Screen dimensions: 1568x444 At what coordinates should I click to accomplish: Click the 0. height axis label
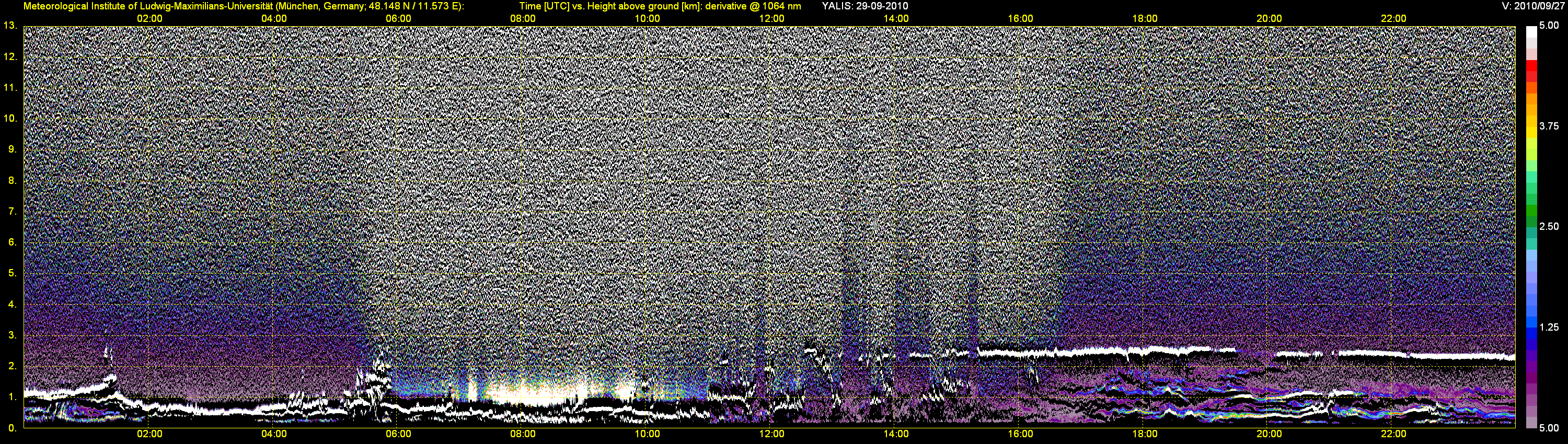tap(13, 428)
